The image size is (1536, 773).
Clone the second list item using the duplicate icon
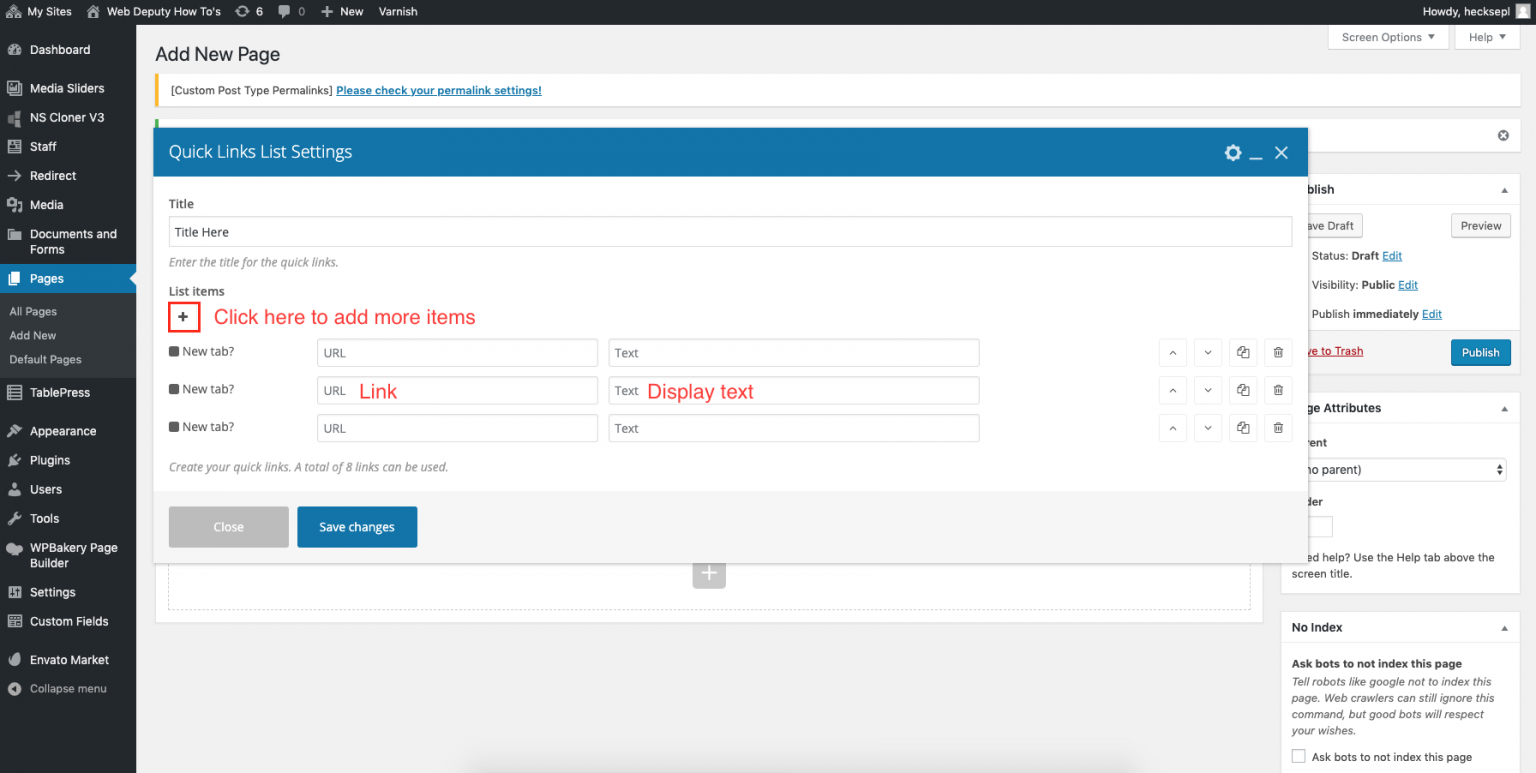[1243, 390]
